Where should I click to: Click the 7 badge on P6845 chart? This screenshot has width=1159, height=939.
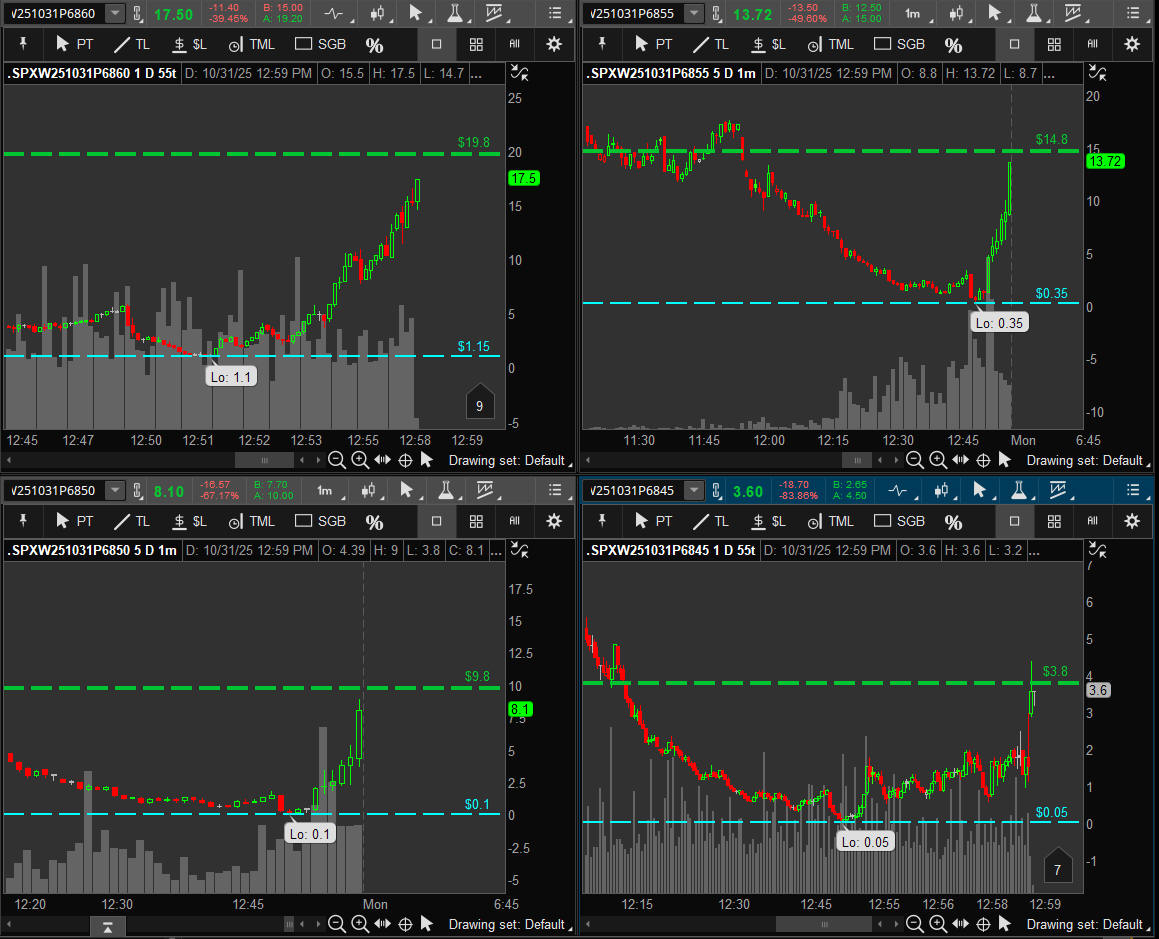coord(1058,869)
